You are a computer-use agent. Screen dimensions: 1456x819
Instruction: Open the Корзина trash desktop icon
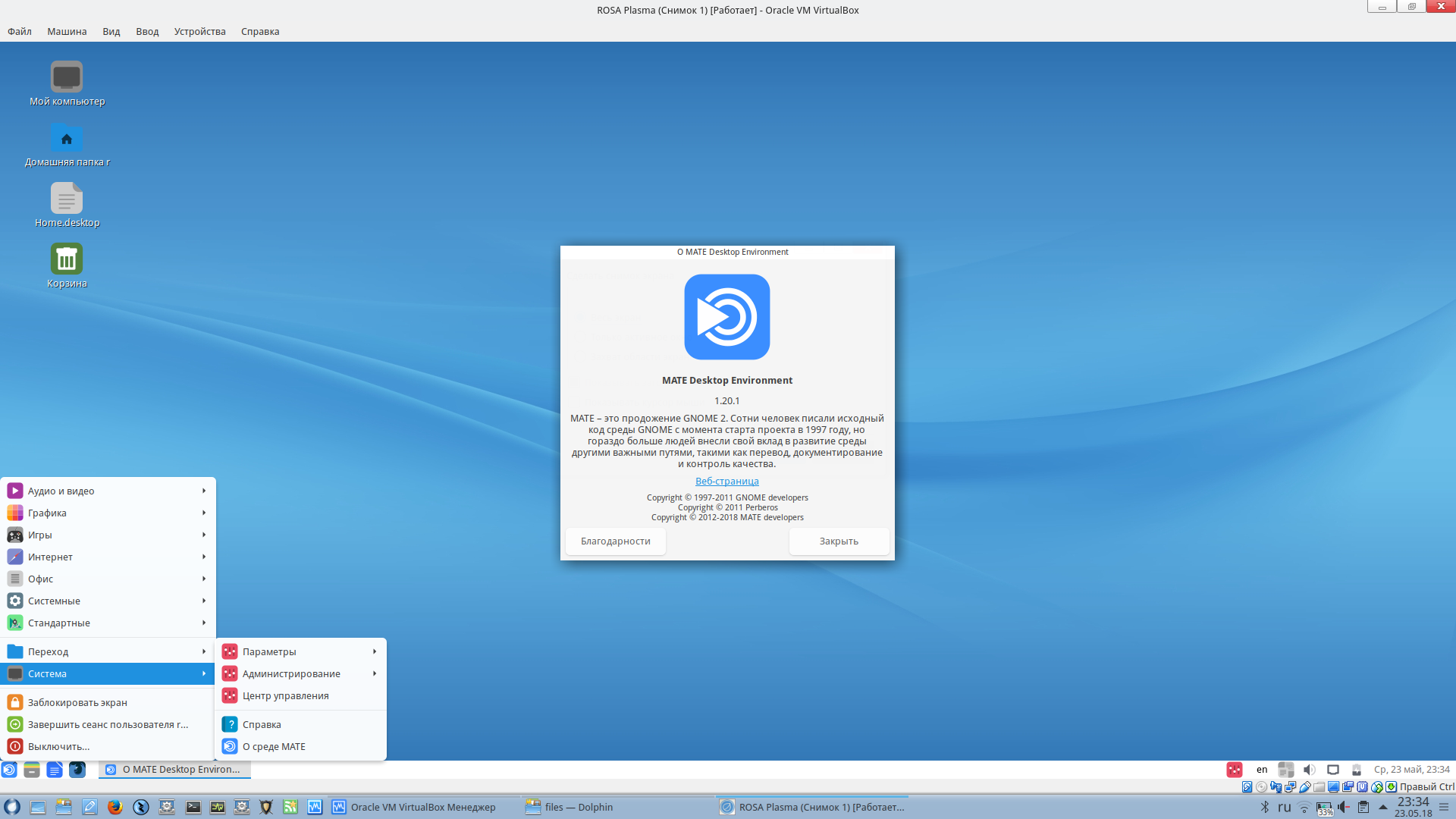click(67, 259)
